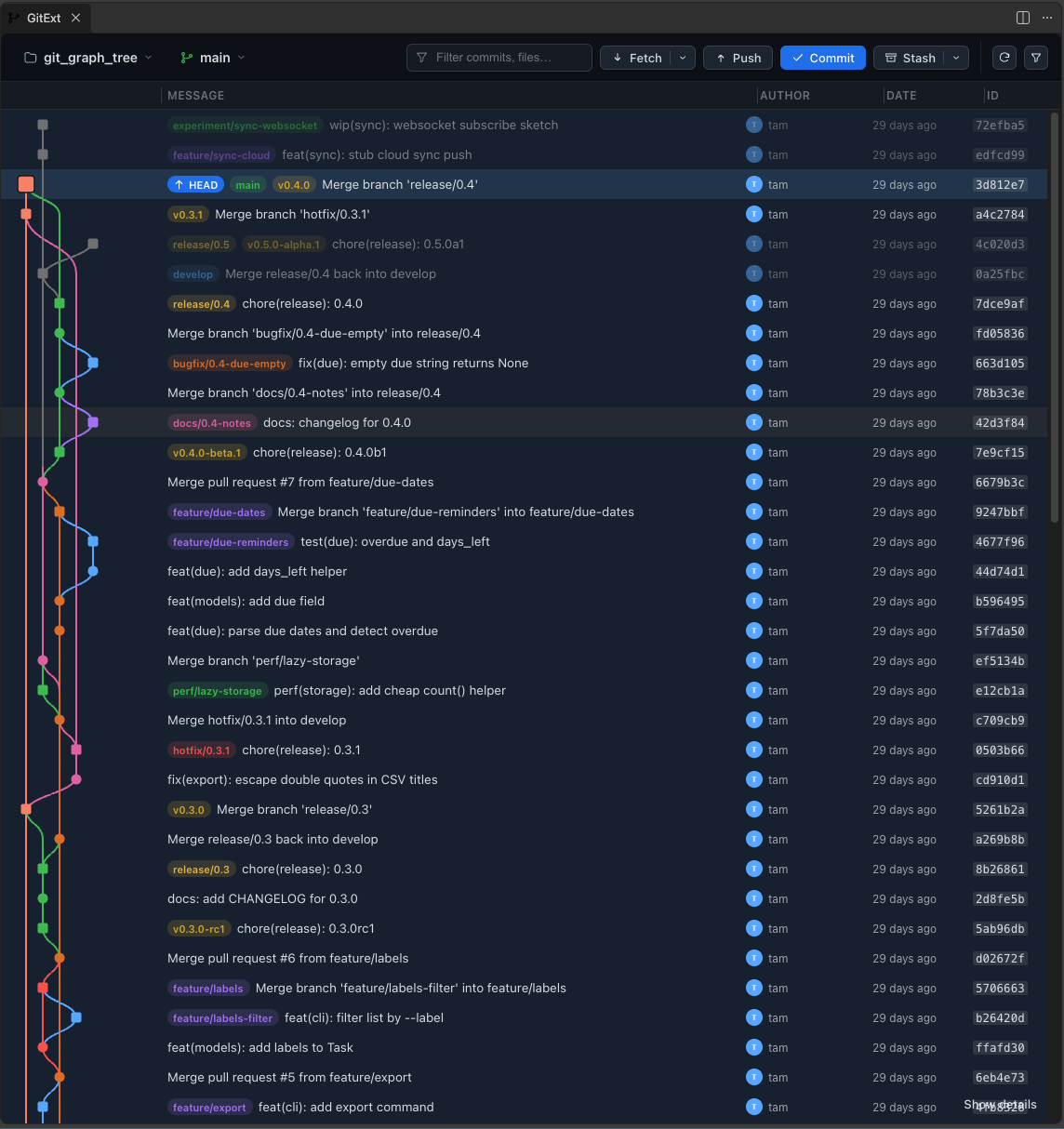Click the split layout icon in title bar
Image resolution: width=1064 pixels, height=1129 pixels.
tap(1023, 18)
